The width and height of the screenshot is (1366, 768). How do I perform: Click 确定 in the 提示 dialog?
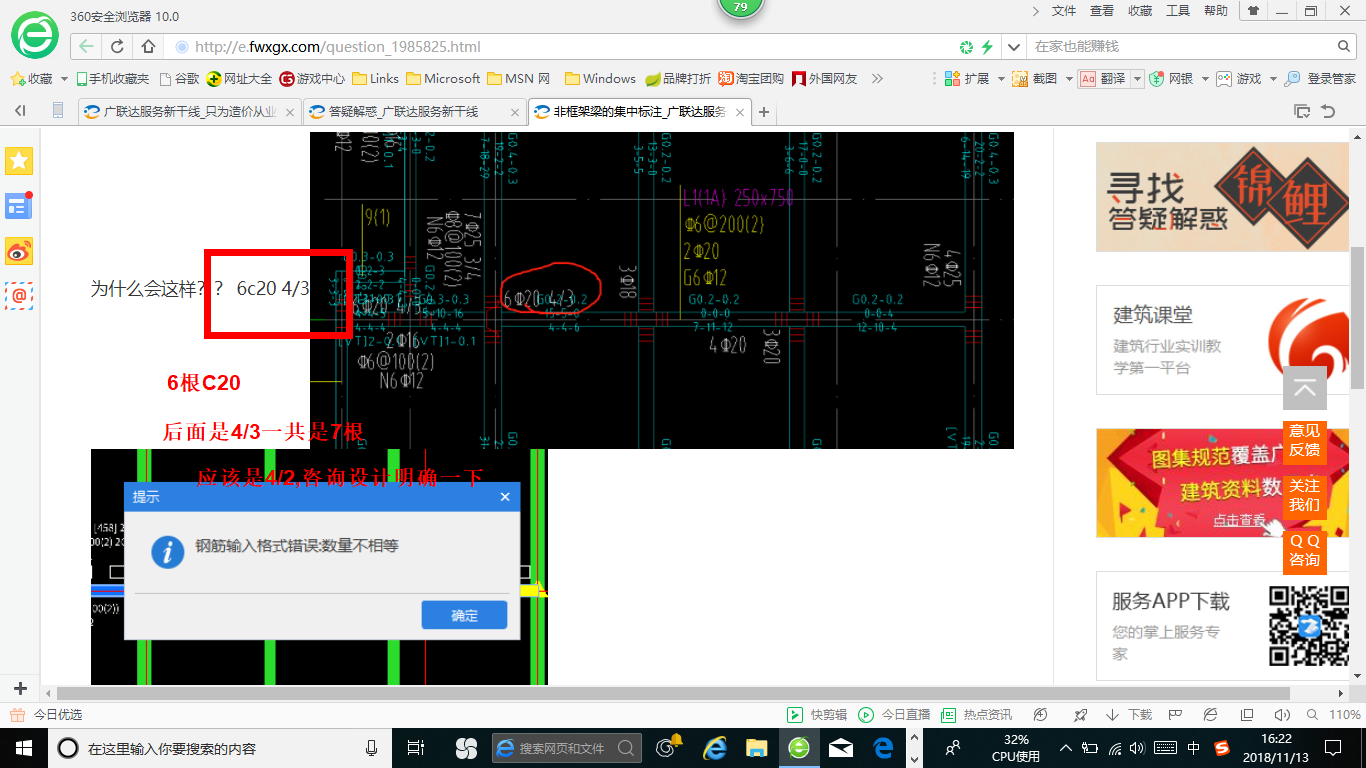coord(464,615)
